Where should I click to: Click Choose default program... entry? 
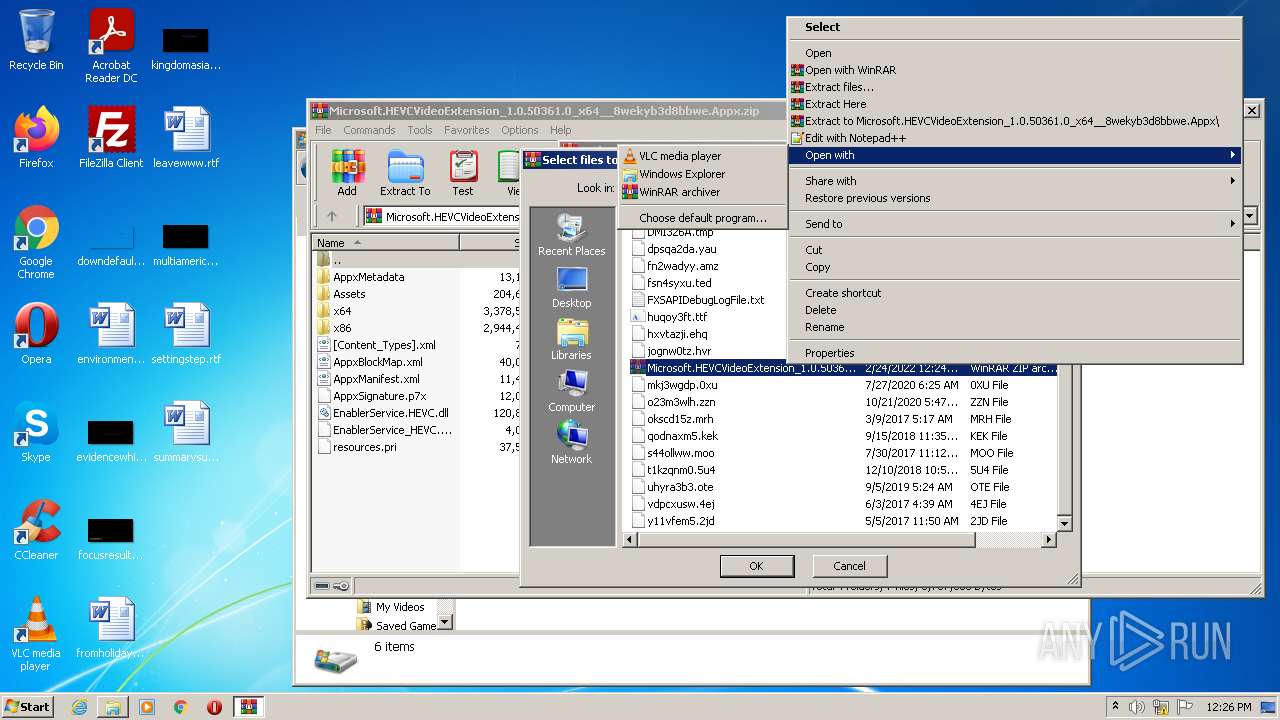click(x=703, y=218)
